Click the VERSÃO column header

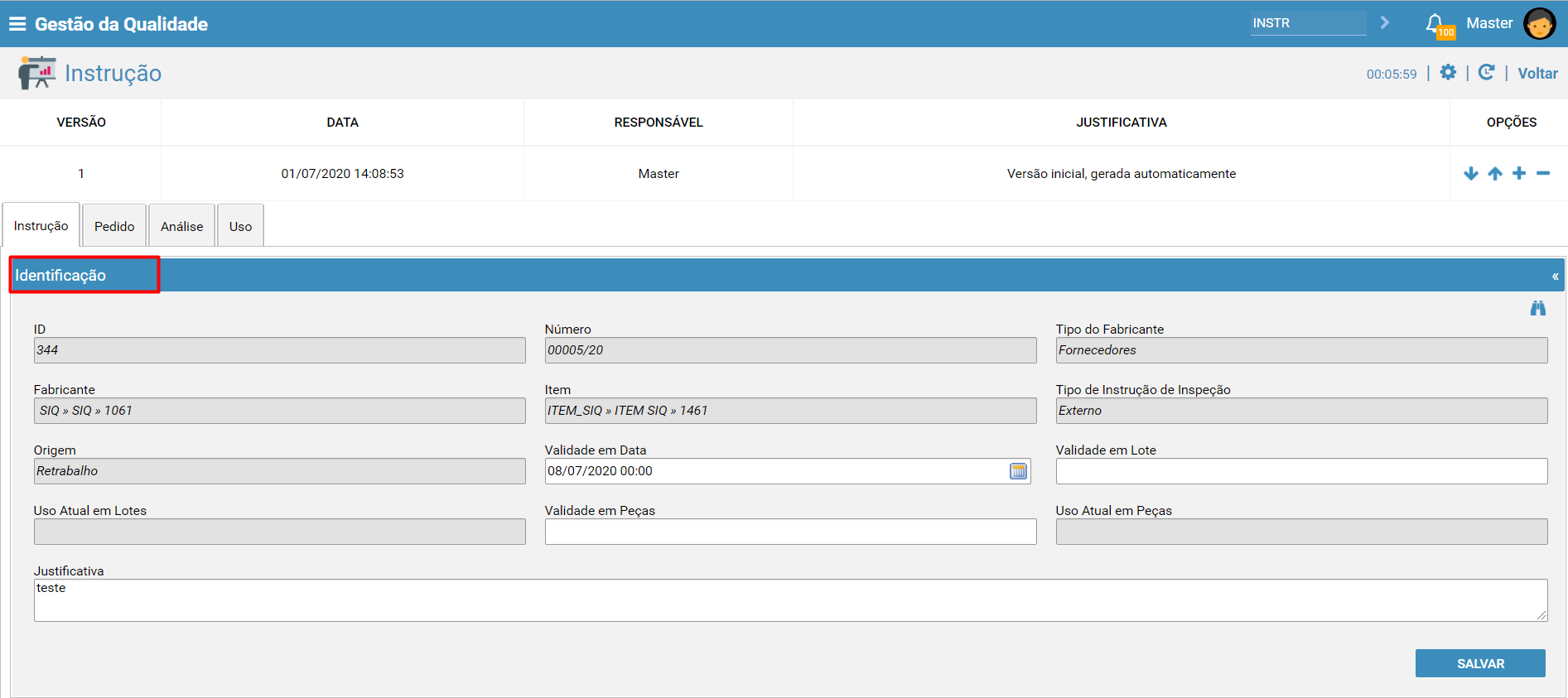[x=81, y=123]
